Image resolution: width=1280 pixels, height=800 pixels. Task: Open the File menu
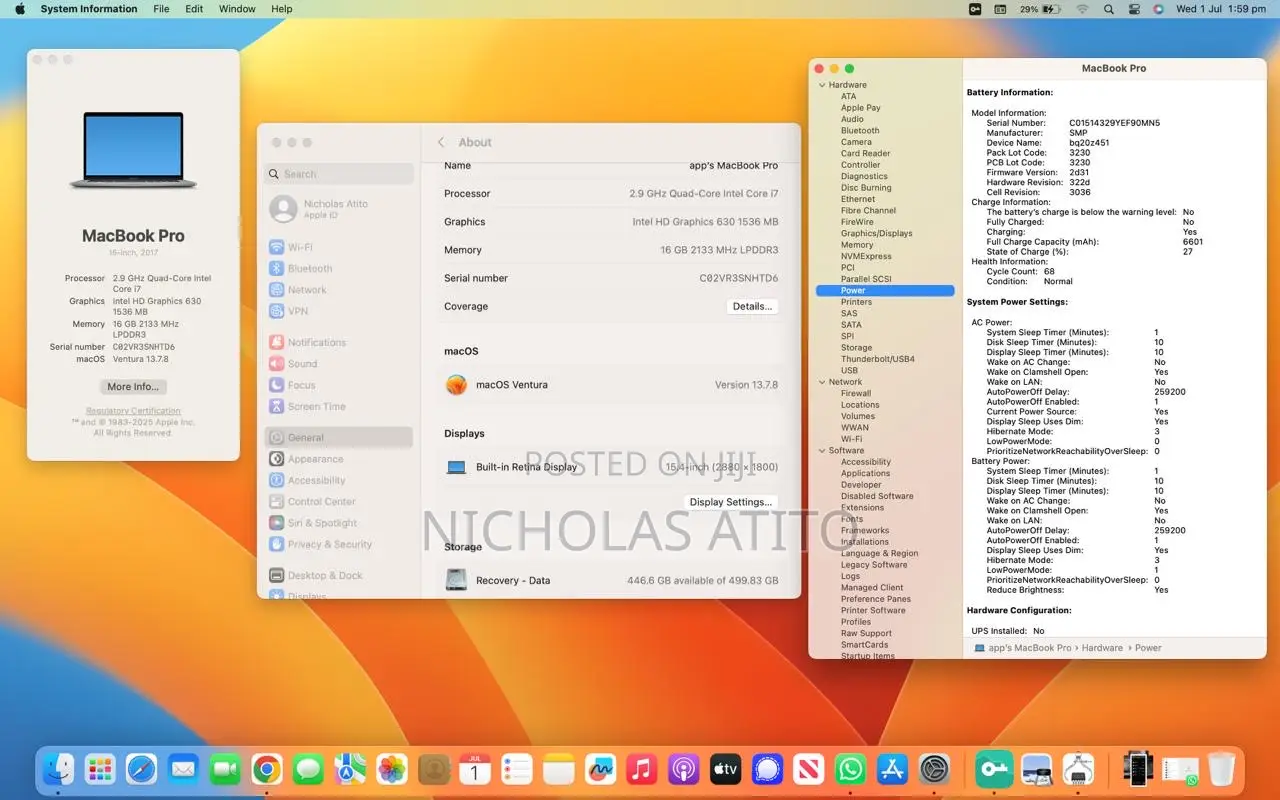coord(161,9)
